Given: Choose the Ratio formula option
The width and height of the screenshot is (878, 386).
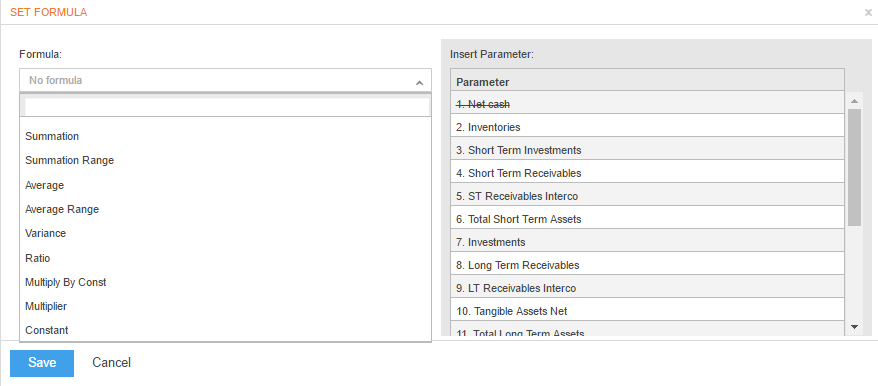Looking at the screenshot, I should click(225, 258).
